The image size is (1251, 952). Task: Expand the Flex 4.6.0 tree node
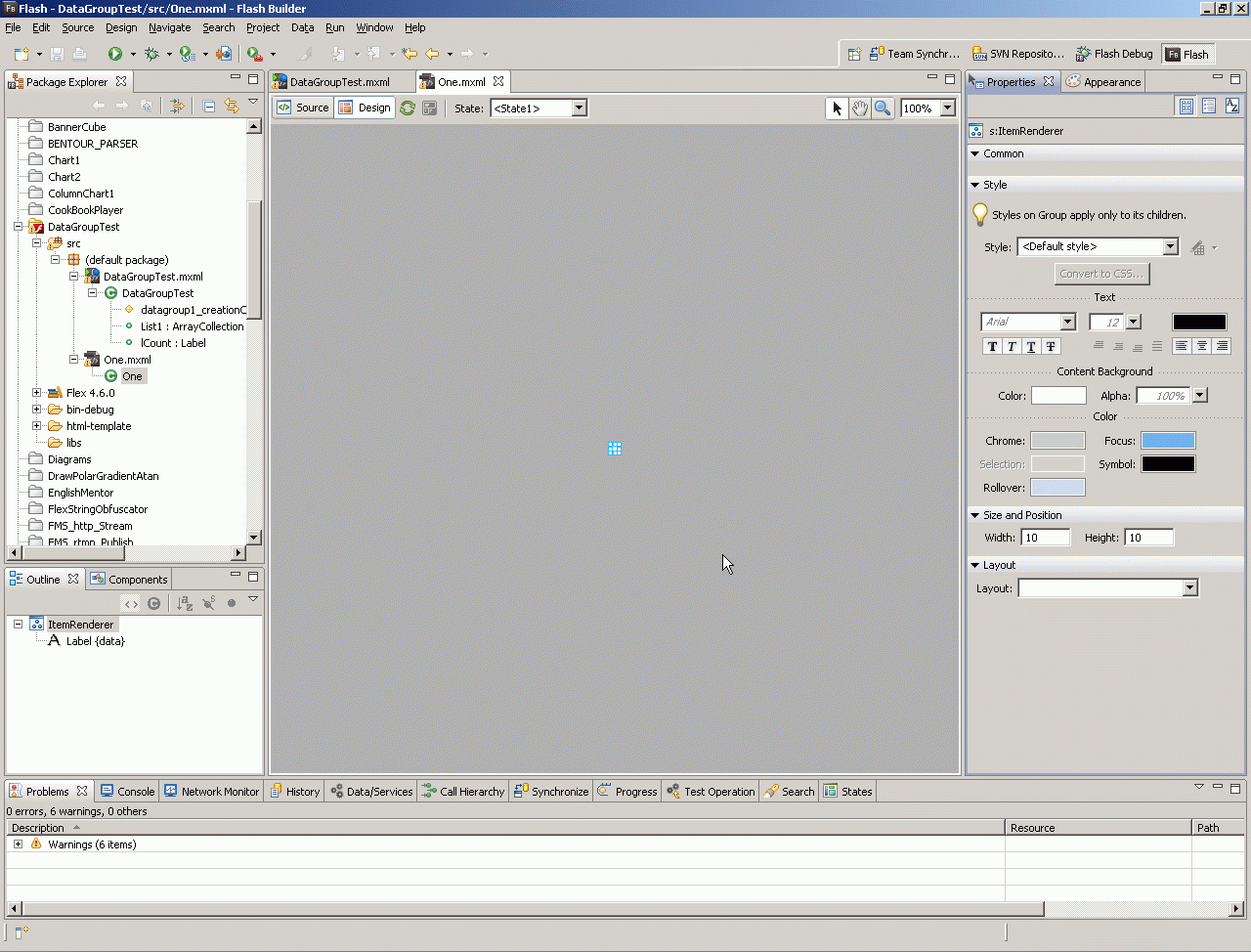coord(37,393)
